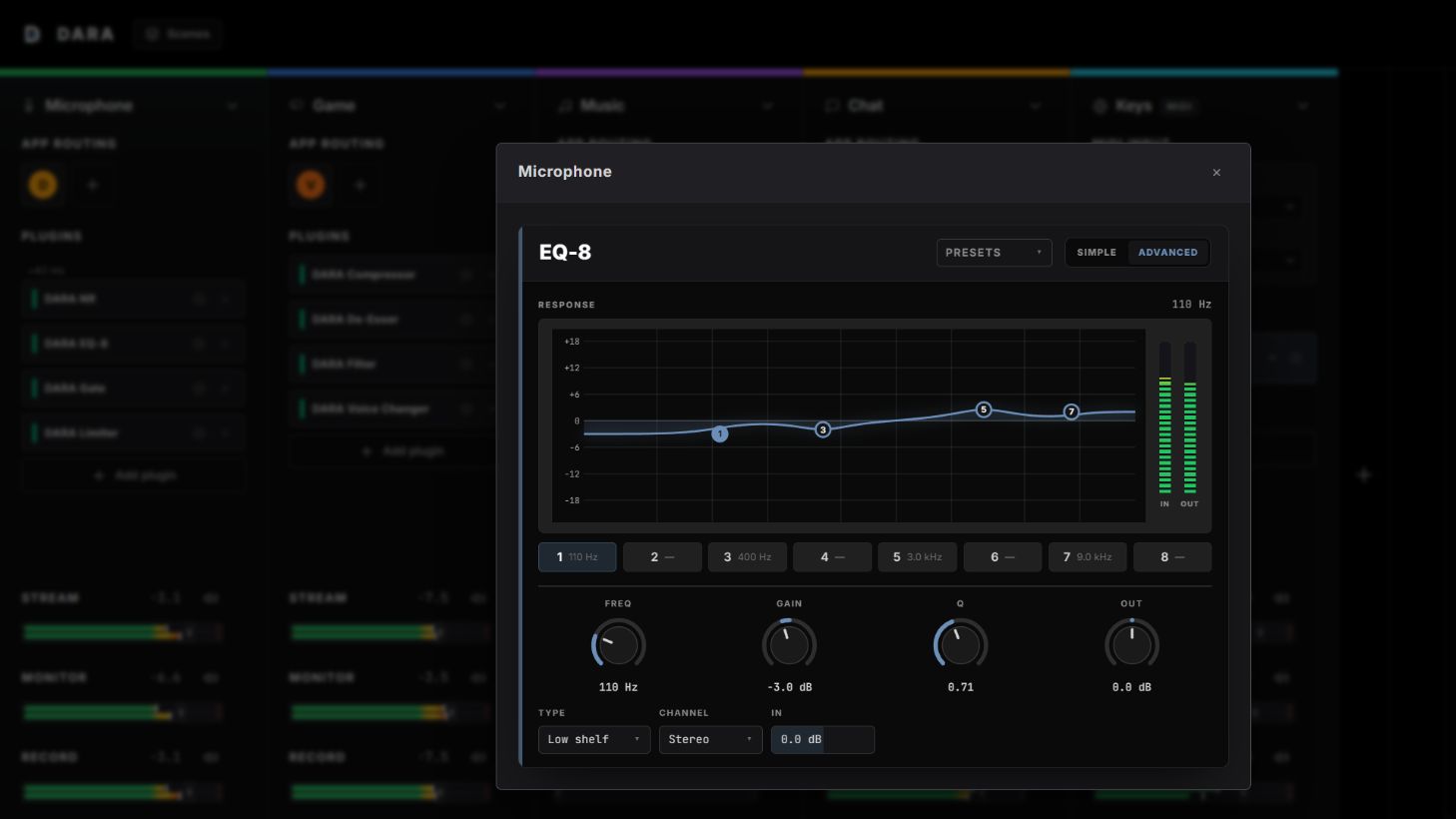The image size is (1456, 819).
Task: Click Add plugin under background Game plugins
Action: click(x=401, y=451)
